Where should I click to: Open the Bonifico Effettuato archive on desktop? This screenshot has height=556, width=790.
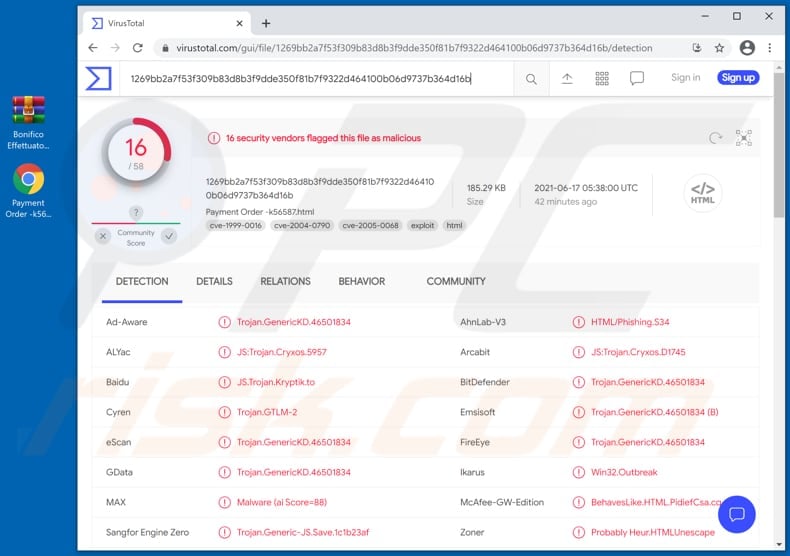pos(28,122)
